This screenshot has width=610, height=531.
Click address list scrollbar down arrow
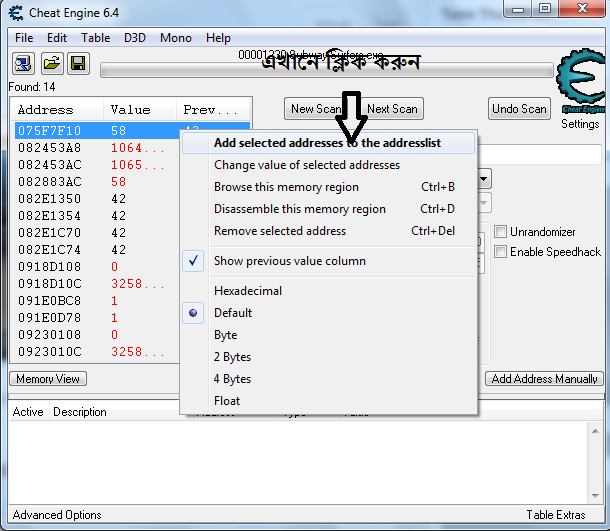click(x=595, y=495)
